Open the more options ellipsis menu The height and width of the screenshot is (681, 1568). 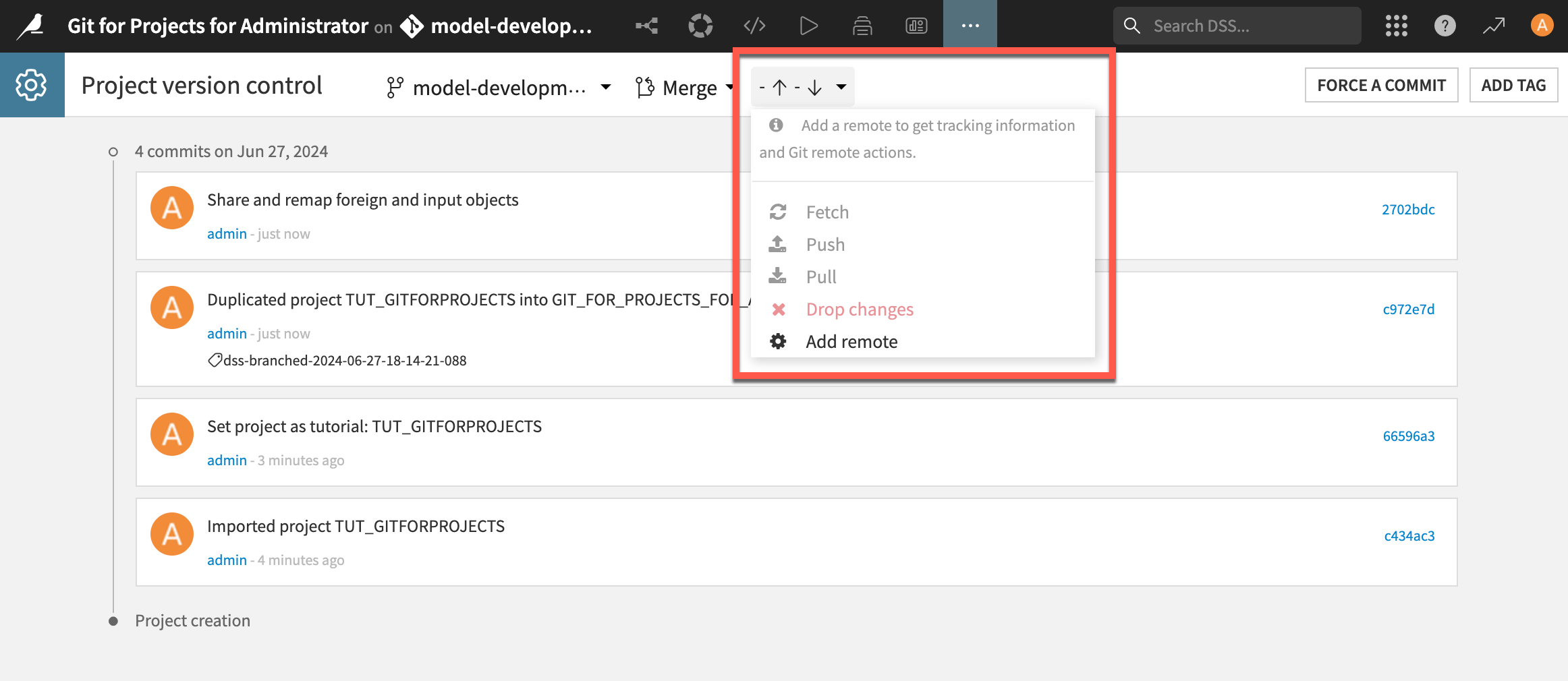coord(970,25)
